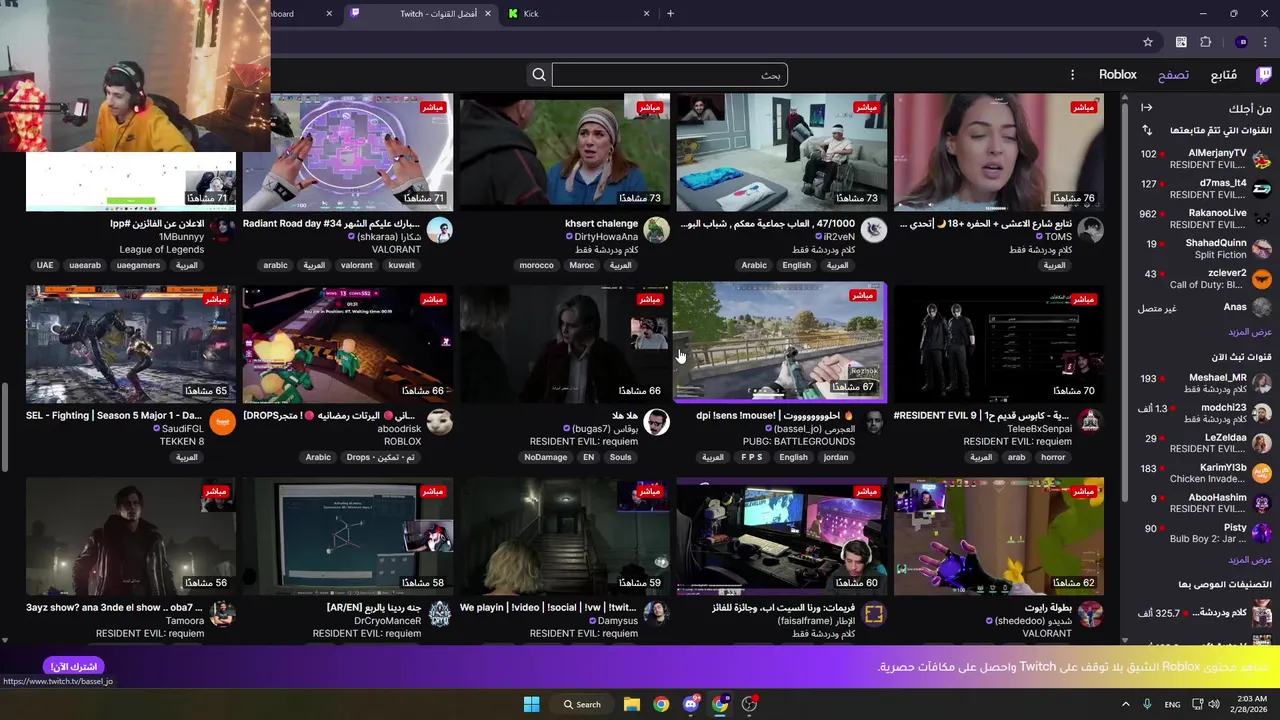Open zclever2 orange avatar in the sidebar
Screen dimensions: 1280x720
tap(1262, 279)
